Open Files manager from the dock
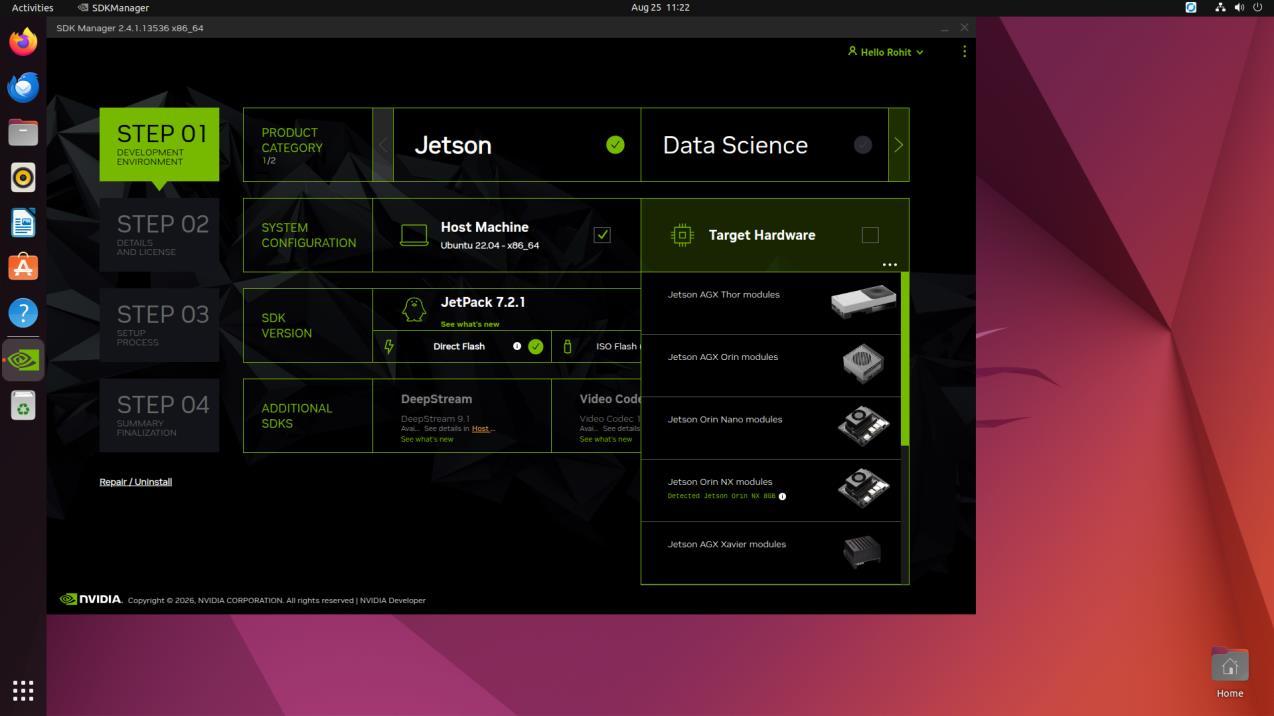This screenshot has height=716, width=1274. [23, 132]
